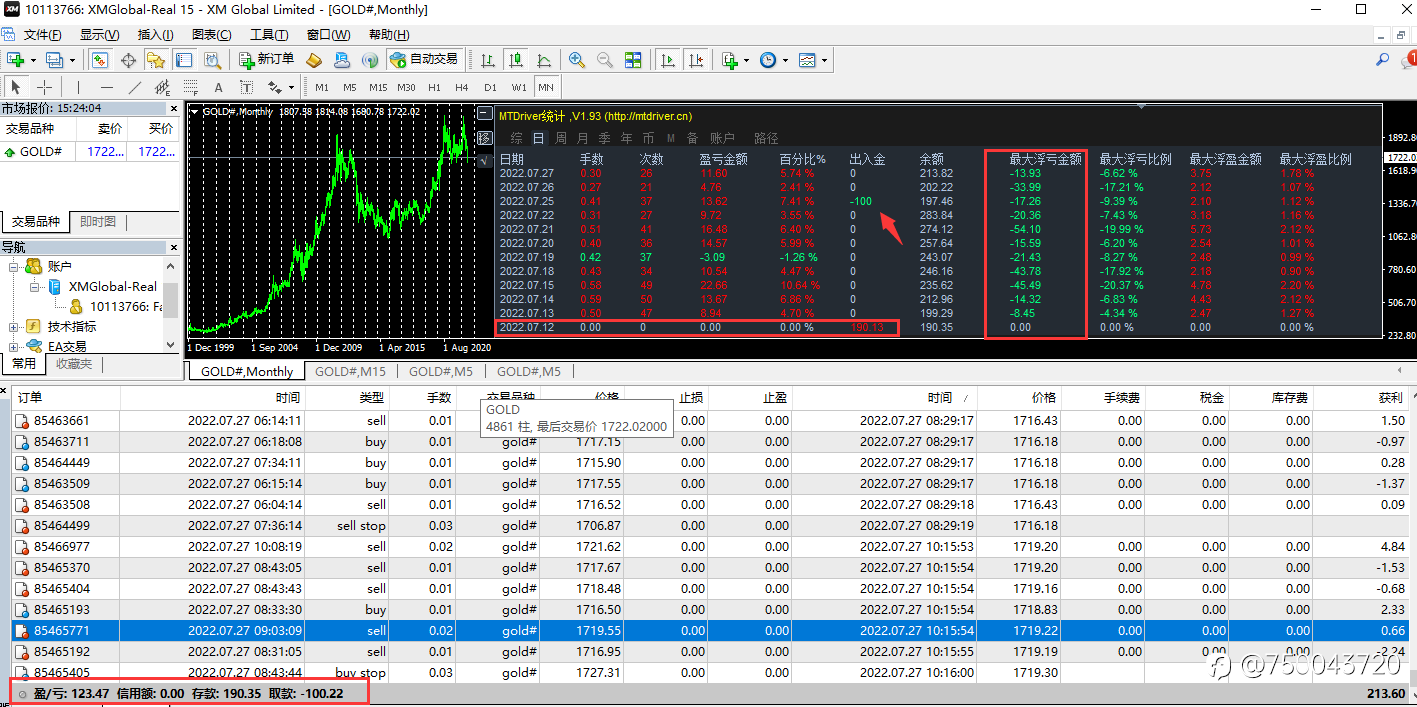The image size is (1417, 707).
Task: Collapse the 账户 tree node
Action: pos(13,266)
